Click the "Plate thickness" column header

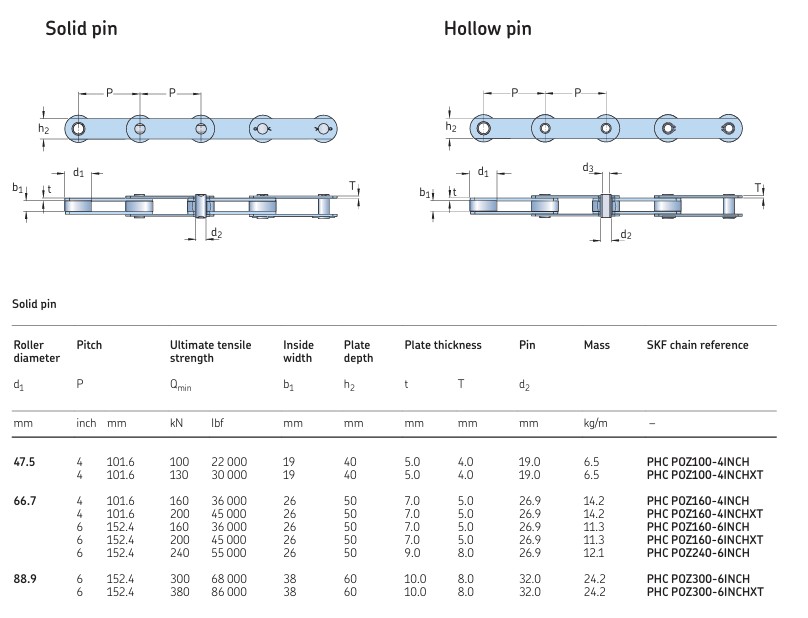pos(443,345)
